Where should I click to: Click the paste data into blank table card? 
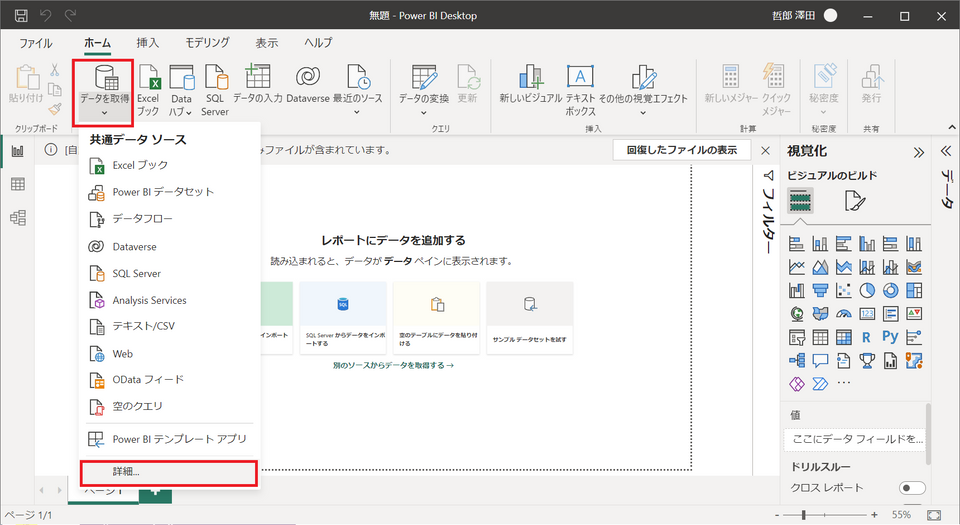(x=437, y=318)
